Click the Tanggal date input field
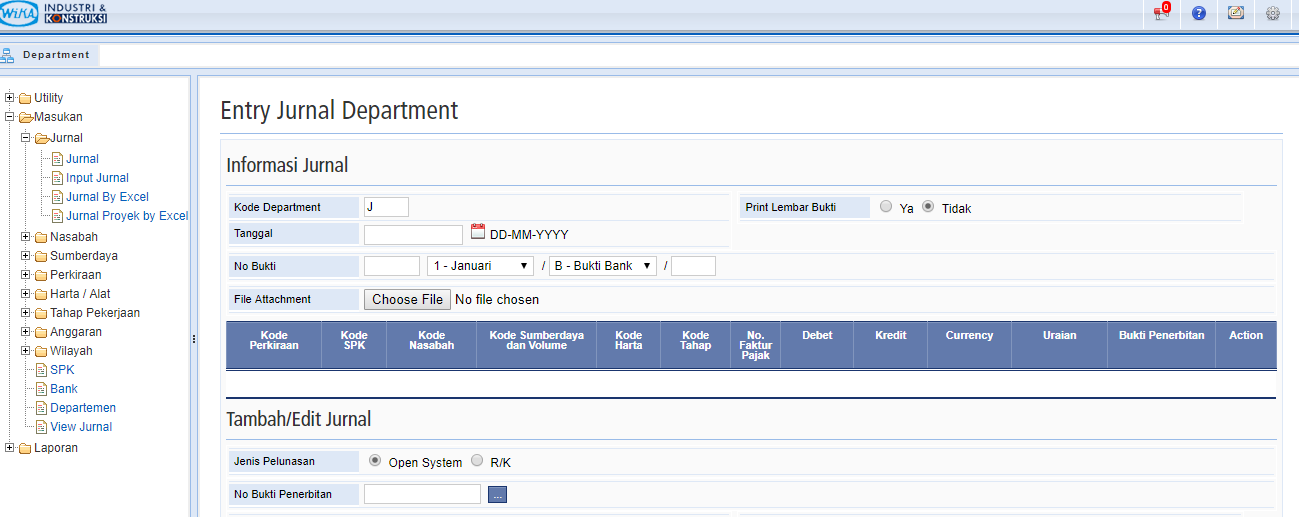1299x517 pixels. [x=413, y=234]
